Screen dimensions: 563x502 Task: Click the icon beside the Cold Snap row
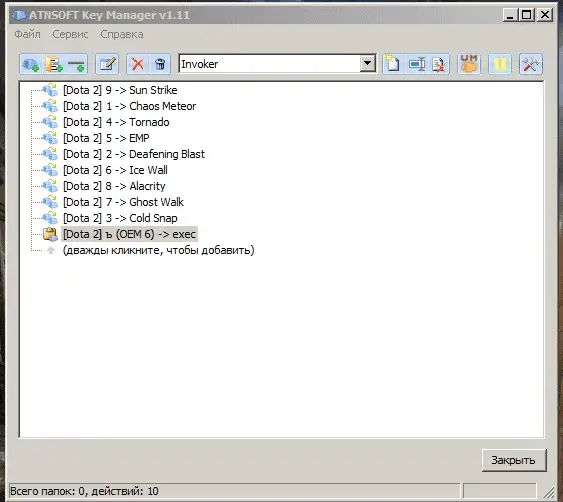coord(50,218)
